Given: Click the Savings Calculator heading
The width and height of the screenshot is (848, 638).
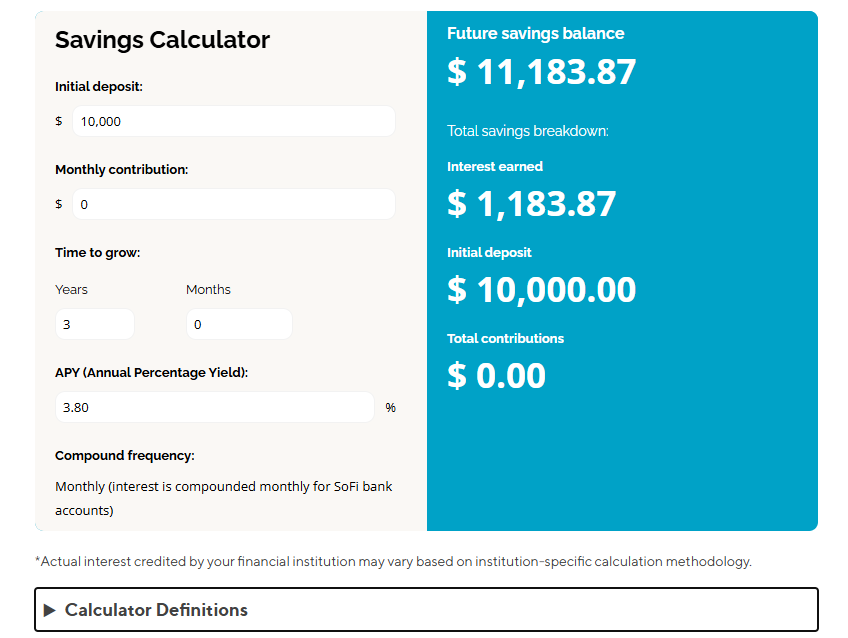Looking at the screenshot, I should pos(163,40).
